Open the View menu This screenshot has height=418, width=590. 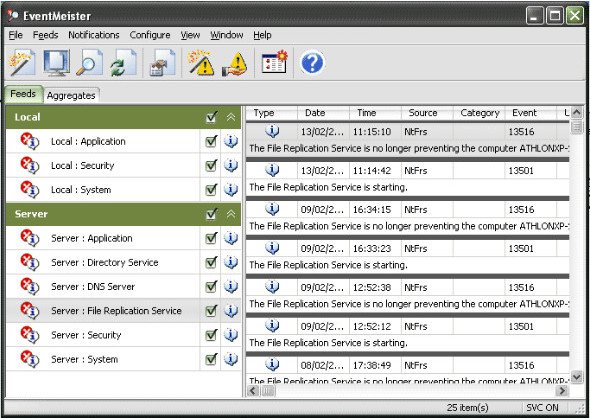coord(190,35)
